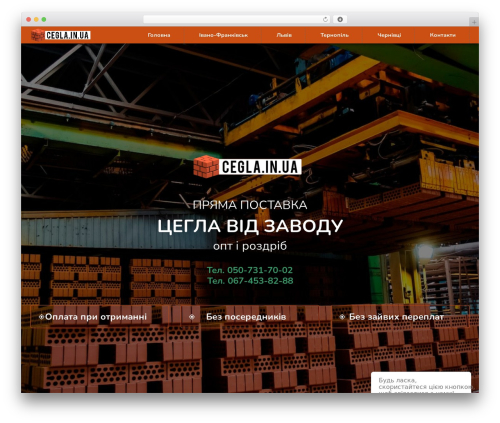Go to Івано-Франківськ page
The width and height of the screenshot is (500, 423).
pos(223,35)
